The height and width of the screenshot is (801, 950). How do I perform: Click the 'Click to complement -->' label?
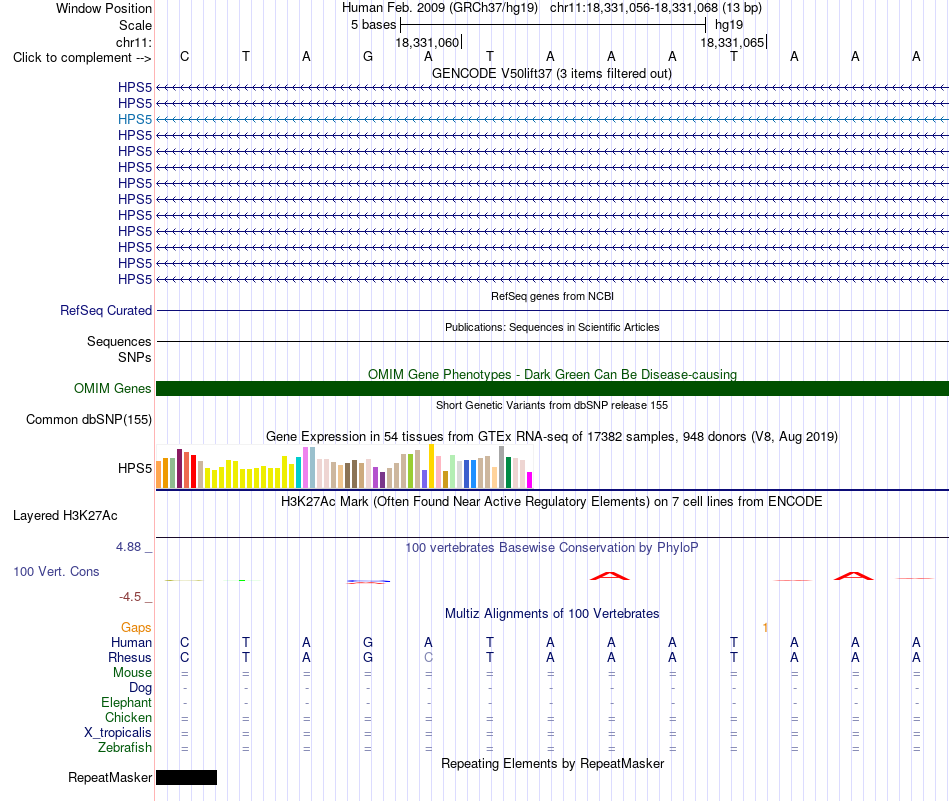[x=82, y=58]
